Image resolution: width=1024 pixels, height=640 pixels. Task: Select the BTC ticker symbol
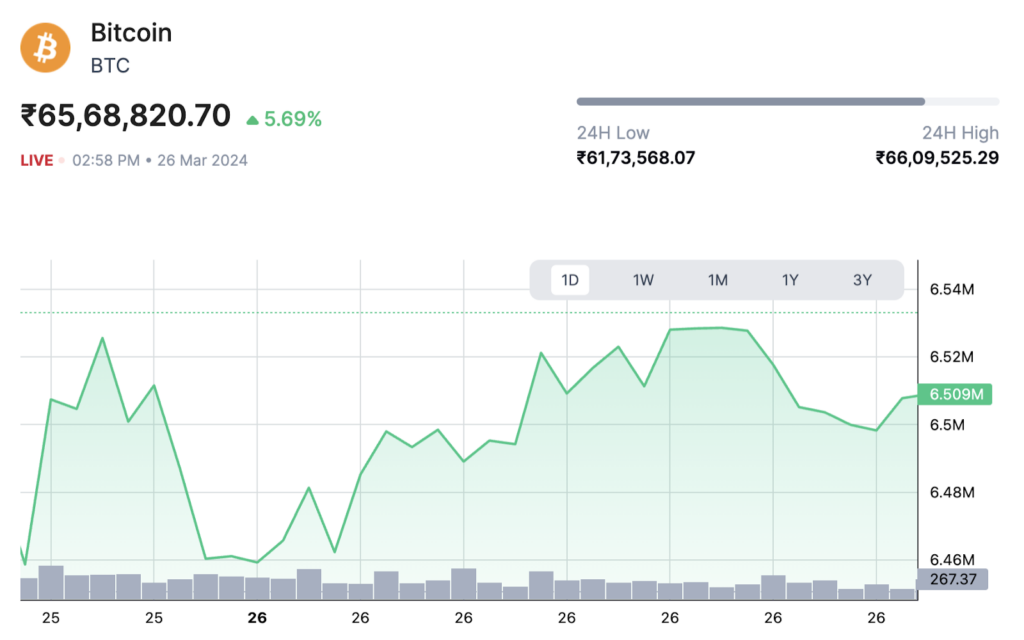click(x=109, y=66)
